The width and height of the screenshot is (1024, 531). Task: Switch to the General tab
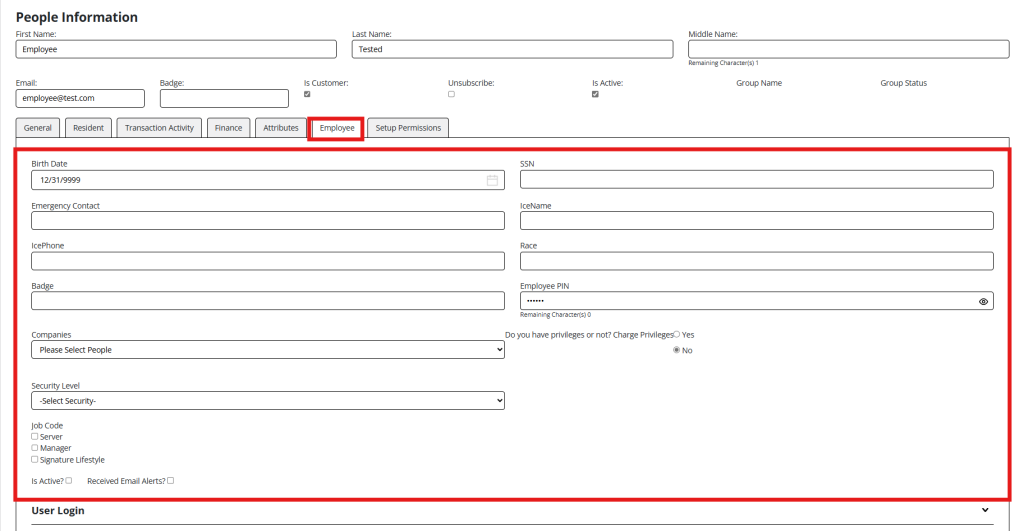pos(38,128)
